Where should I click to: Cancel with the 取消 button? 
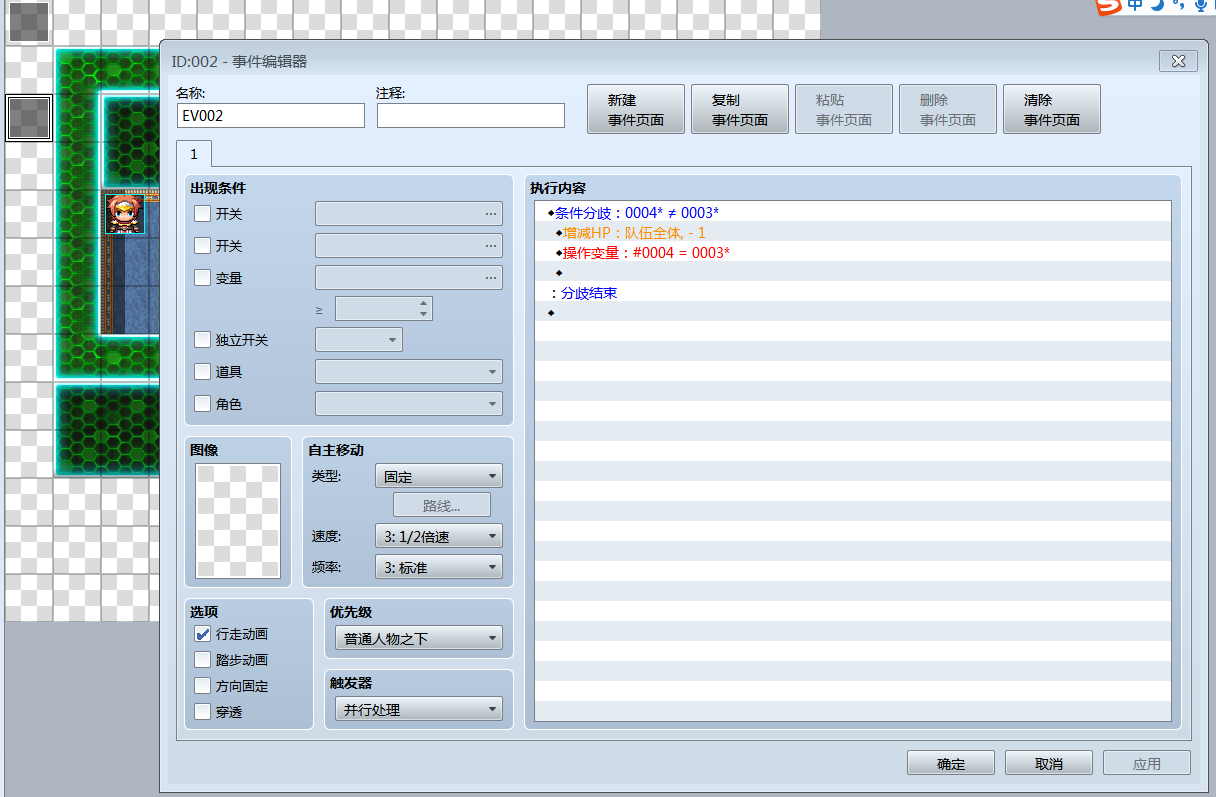[x=1049, y=763]
